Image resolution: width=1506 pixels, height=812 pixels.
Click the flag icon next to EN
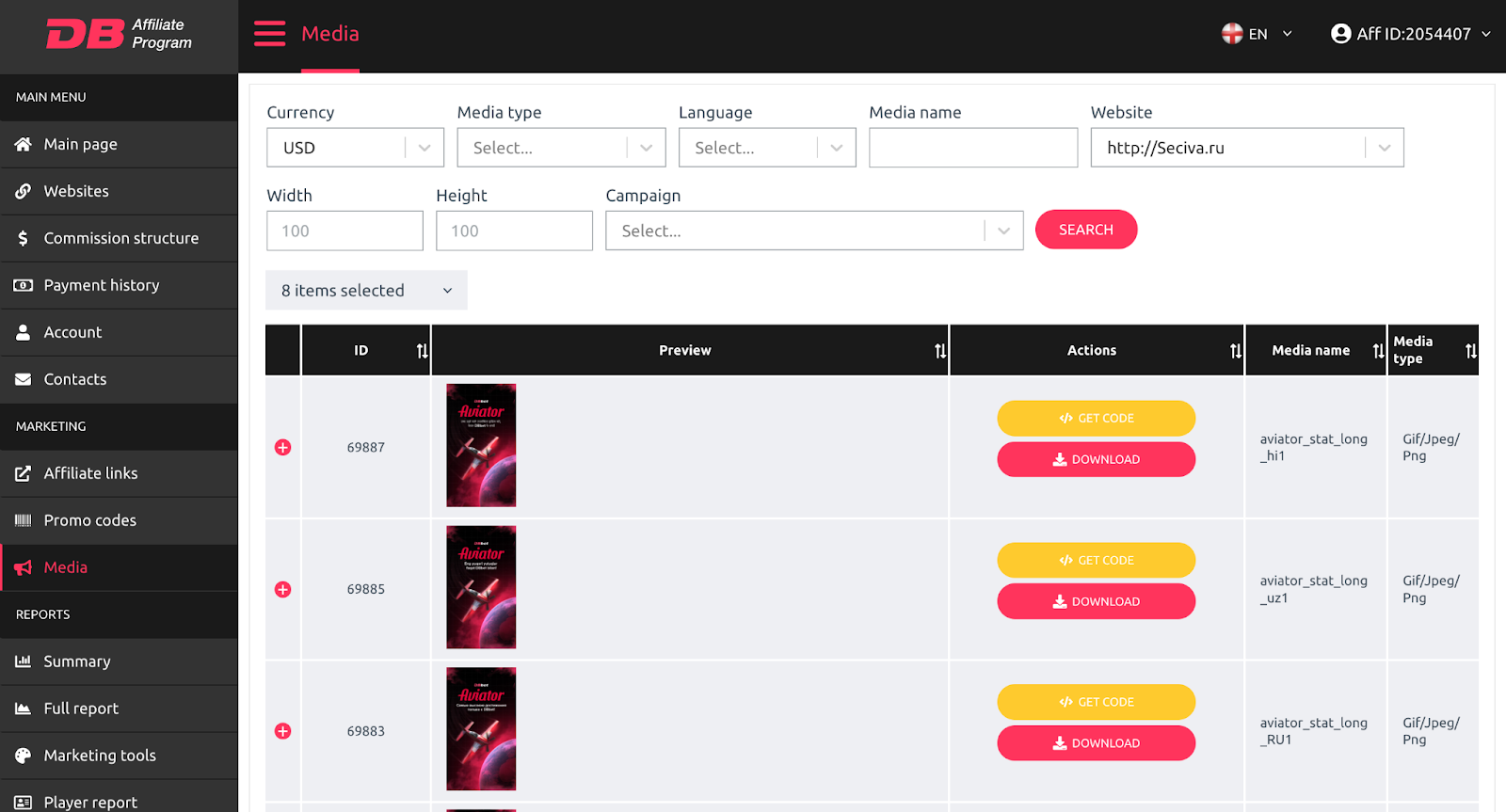[1232, 34]
